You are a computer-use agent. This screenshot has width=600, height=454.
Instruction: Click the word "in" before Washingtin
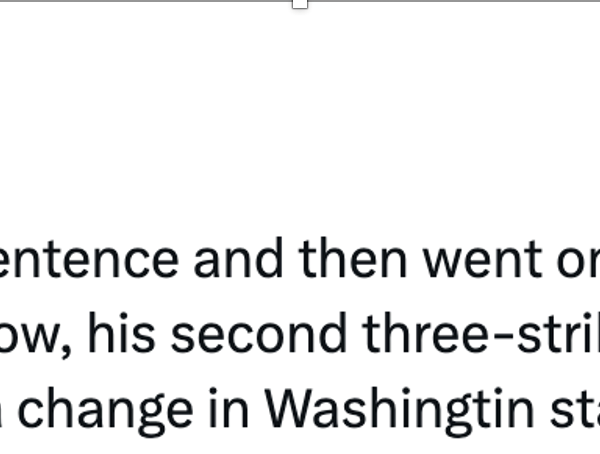(x=229, y=408)
